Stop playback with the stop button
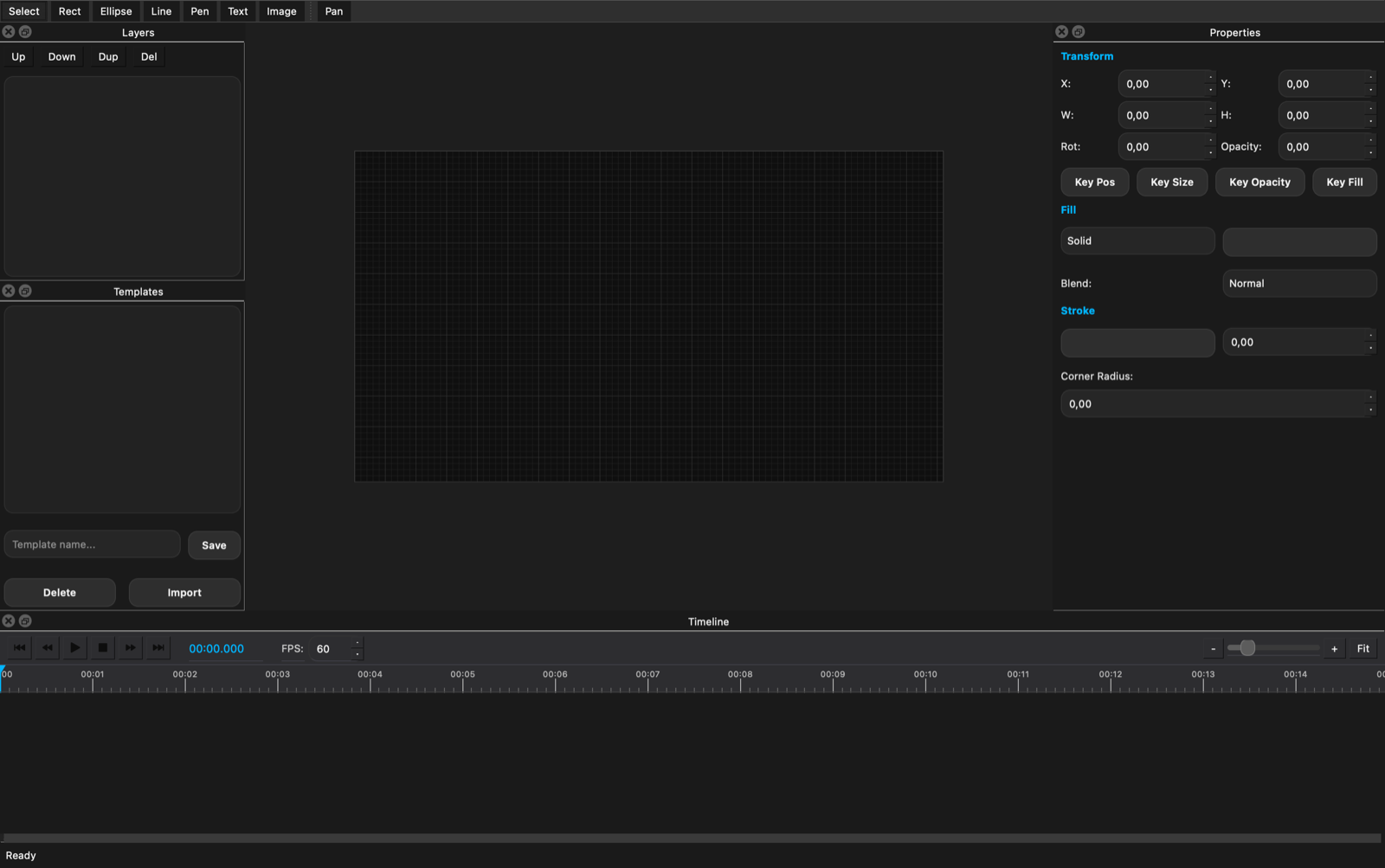Viewport: 1385px width, 868px height. click(x=102, y=647)
